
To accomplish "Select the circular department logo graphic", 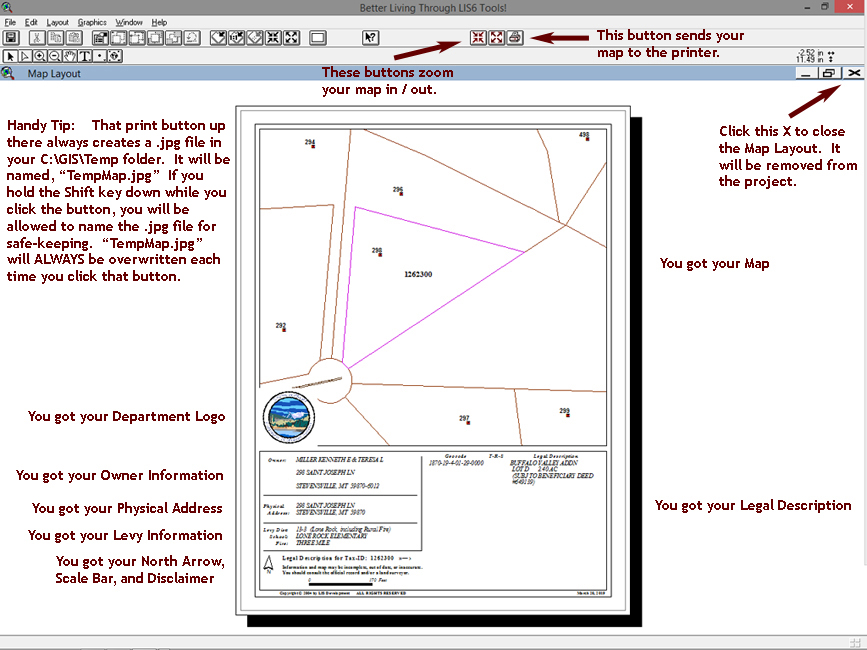I will [289, 417].
